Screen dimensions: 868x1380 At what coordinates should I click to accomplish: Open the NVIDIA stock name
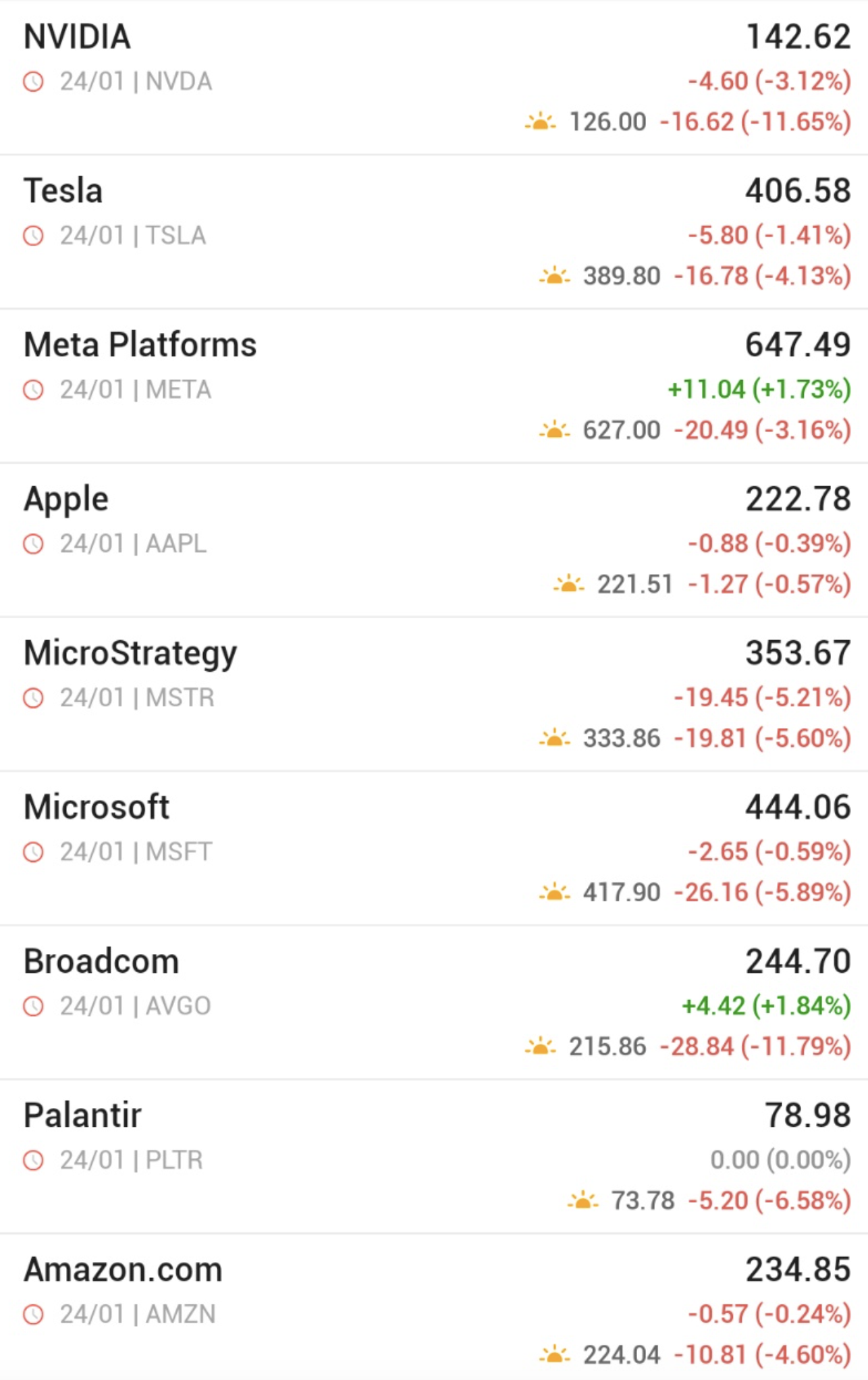tap(77, 36)
